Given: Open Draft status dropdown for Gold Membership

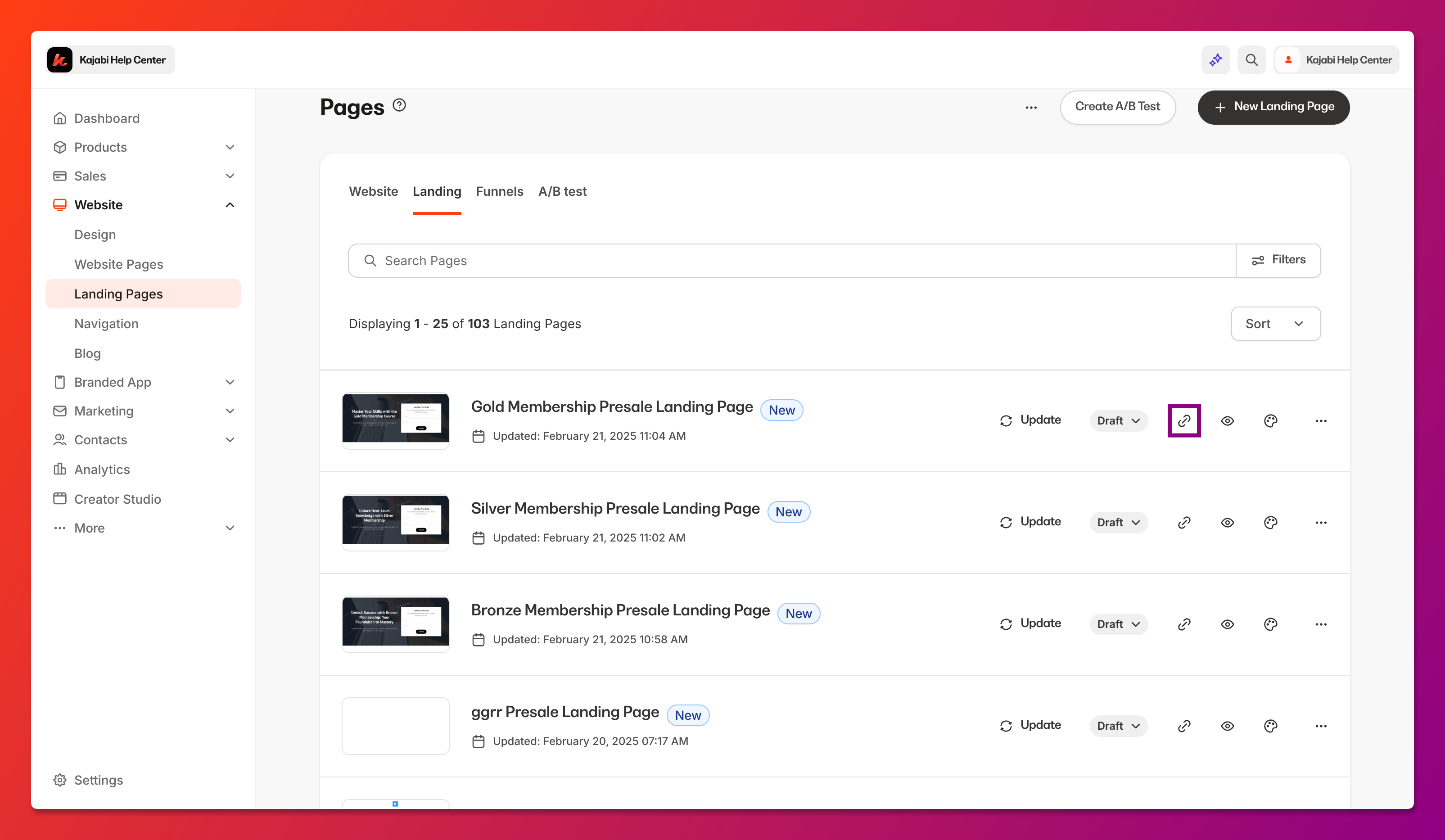Looking at the screenshot, I should point(1118,421).
